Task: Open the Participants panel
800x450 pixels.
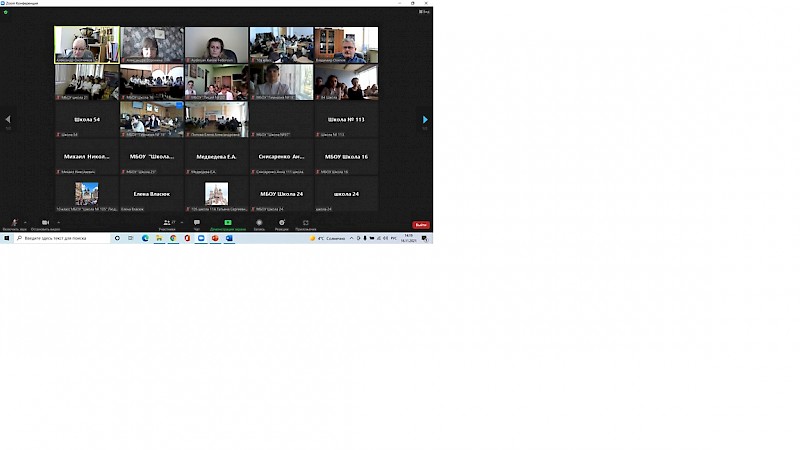Action: 167,223
